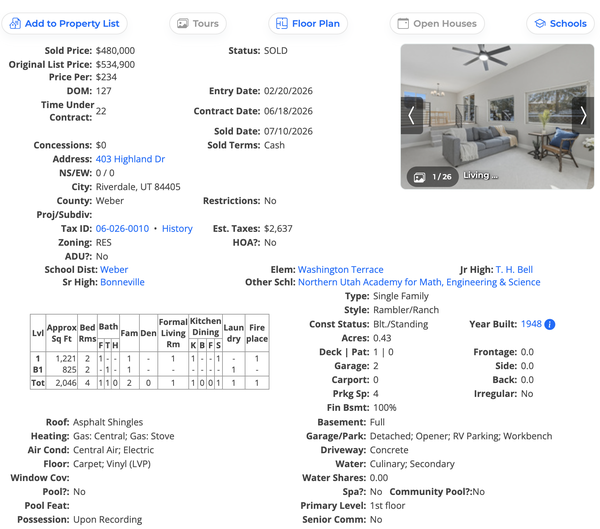Click Asphalt Shingles roof value
Image resolution: width=600 pixels, height=529 pixels.
pyautogui.click(x=108, y=422)
